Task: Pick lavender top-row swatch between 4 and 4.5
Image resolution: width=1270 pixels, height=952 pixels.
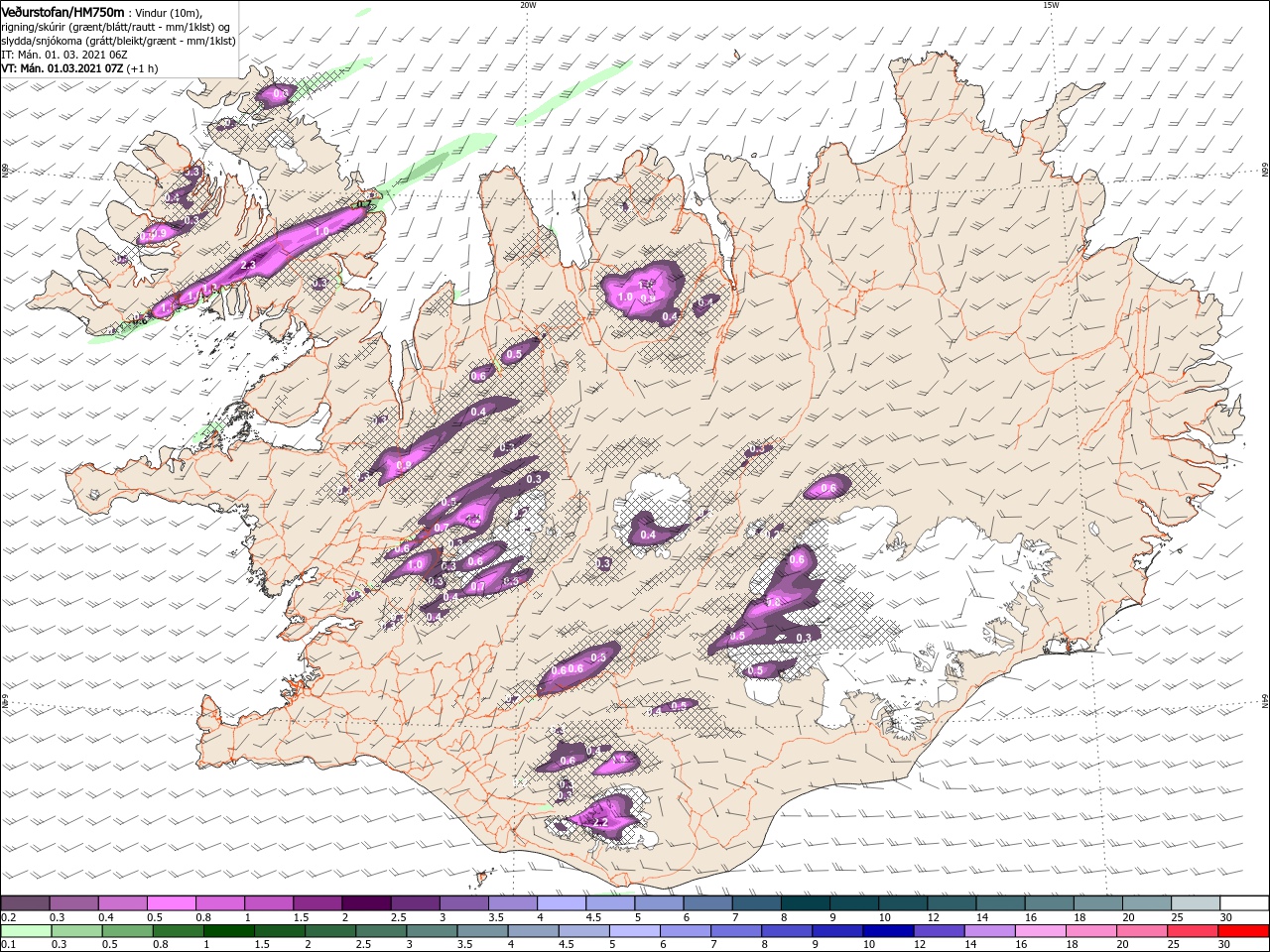Action: pos(562,902)
